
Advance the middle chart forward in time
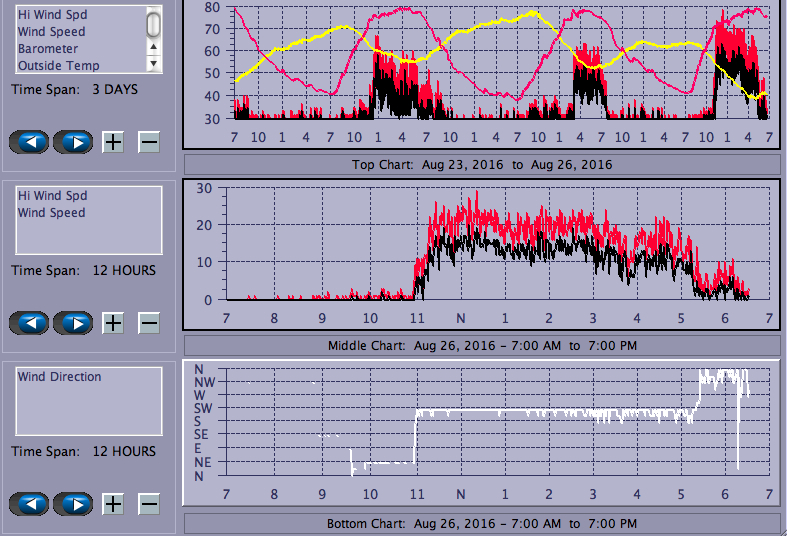click(73, 322)
